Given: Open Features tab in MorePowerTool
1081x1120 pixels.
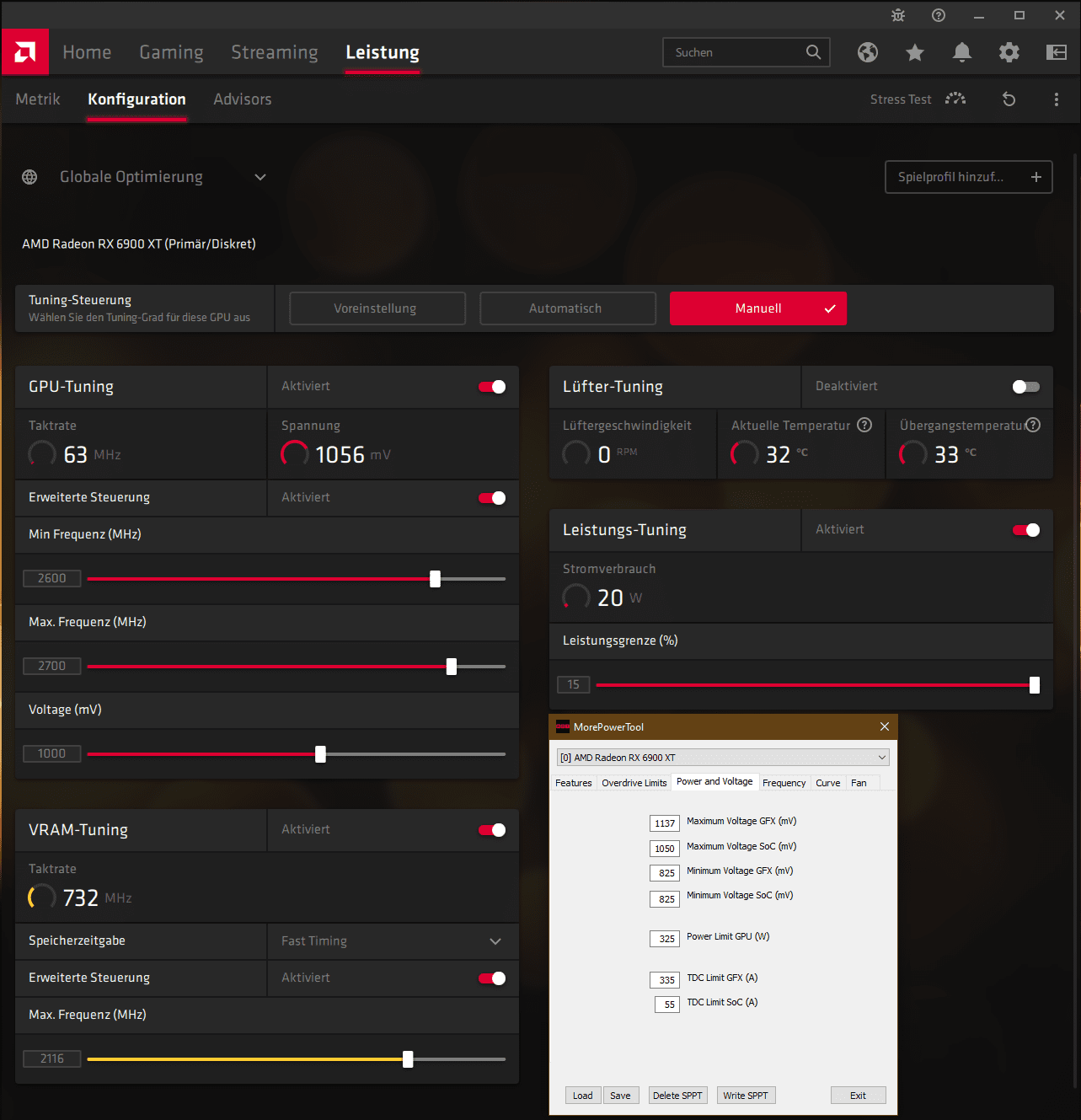Looking at the screenshot, I should click(x=574, y=783).
